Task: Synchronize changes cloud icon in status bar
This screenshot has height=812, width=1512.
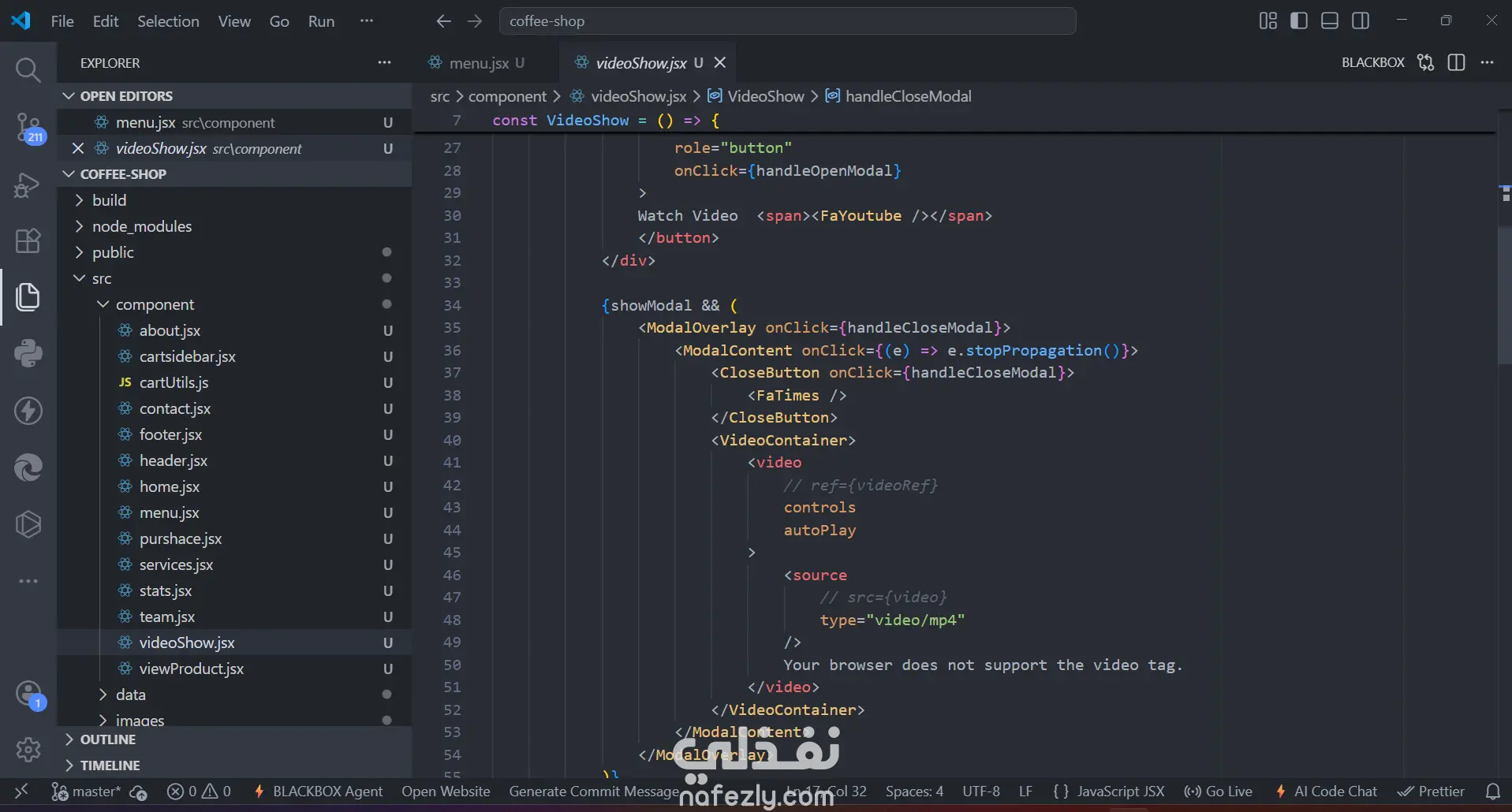Action: pyautogui.click(x=138, y=791)
